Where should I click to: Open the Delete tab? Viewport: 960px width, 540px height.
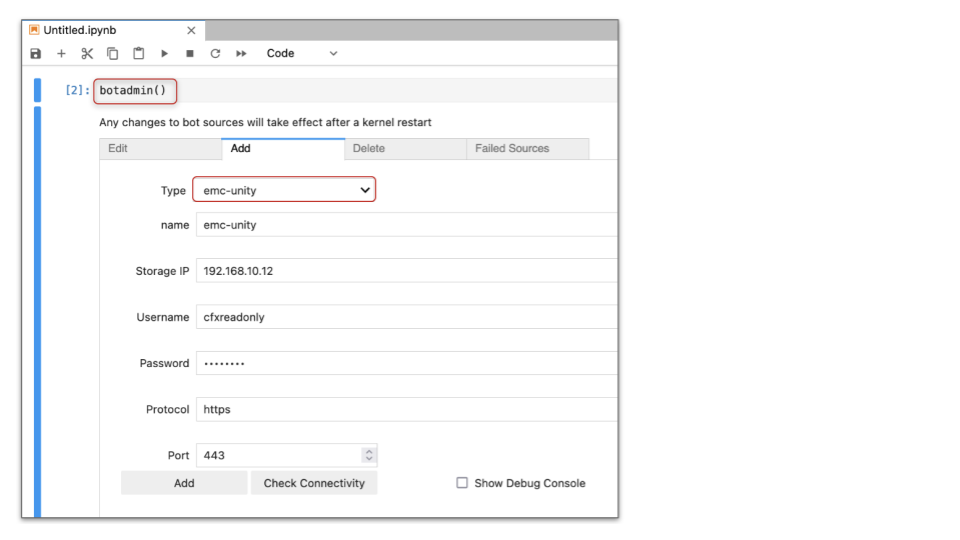pyautogui.click(x=405, y=148)
